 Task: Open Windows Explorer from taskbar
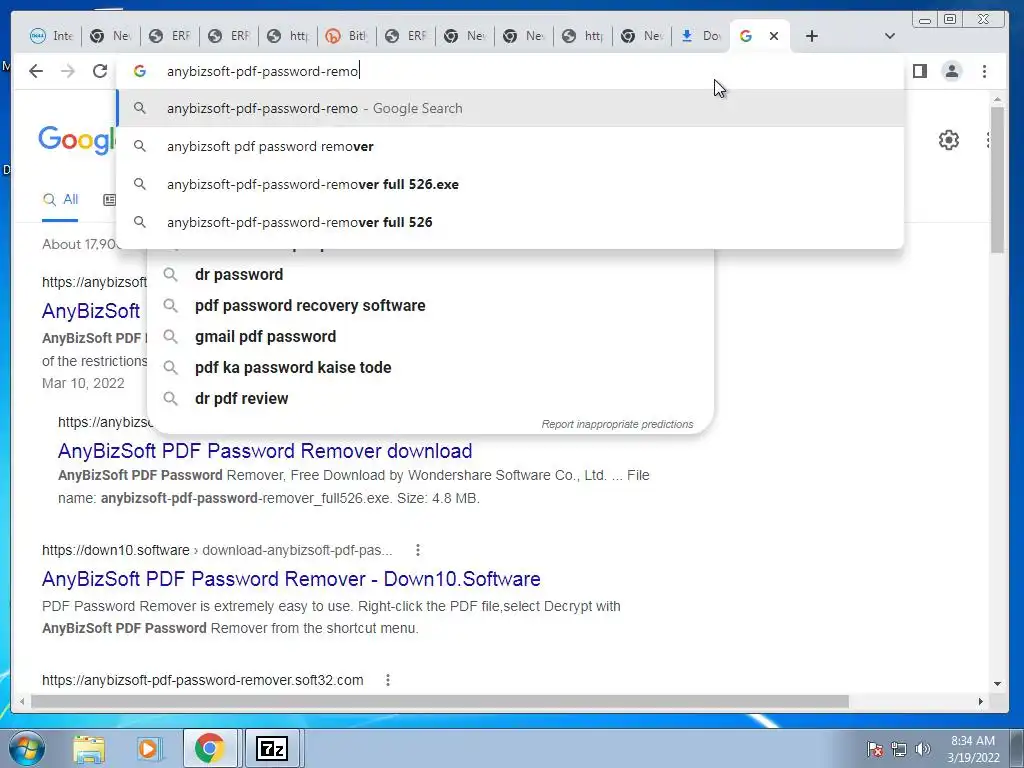click(x=89, y=748)
